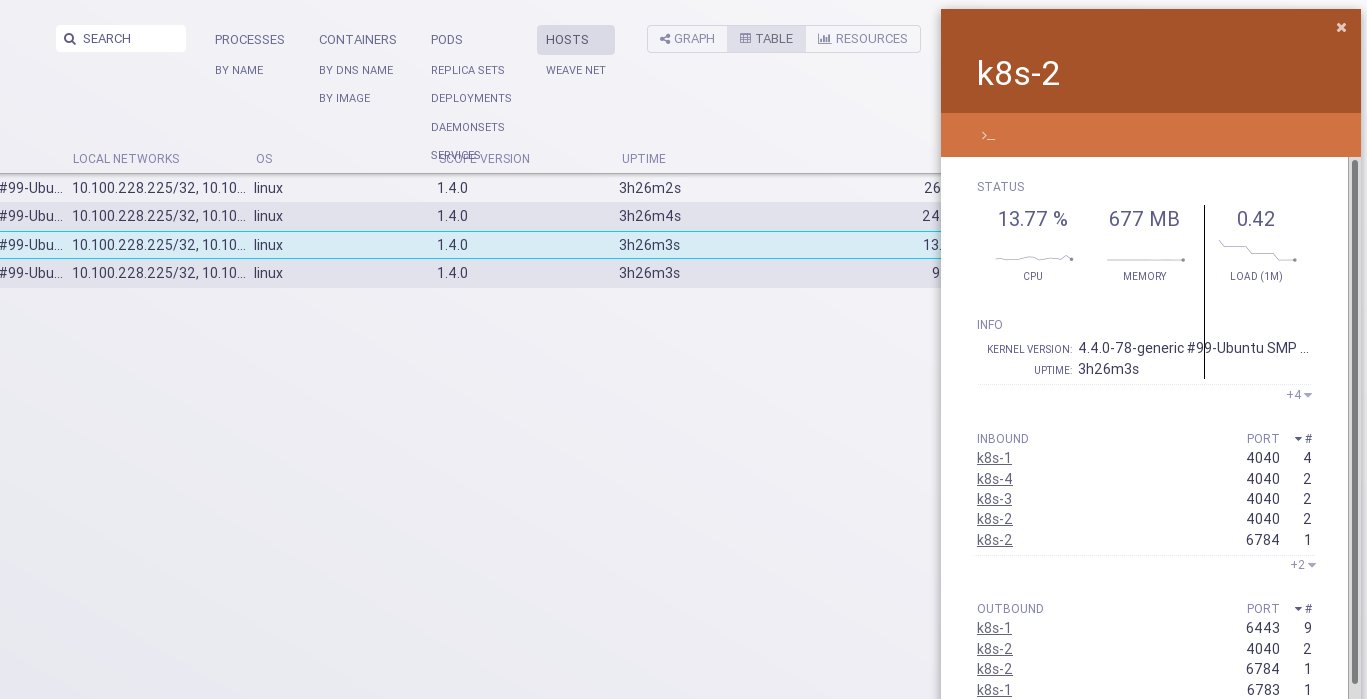Open outbound k8s-1 link on port 6443
This screenshot has width=1367, height=699.
point(994,629)
